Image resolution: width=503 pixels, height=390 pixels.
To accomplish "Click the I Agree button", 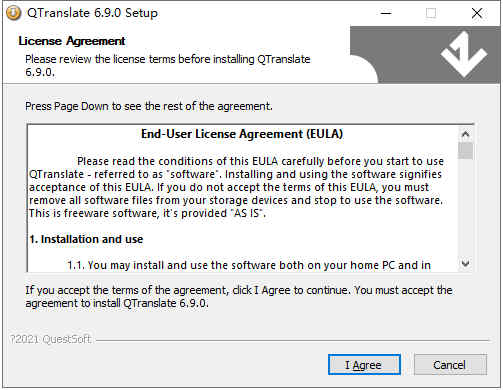I will tap(364, 365).
